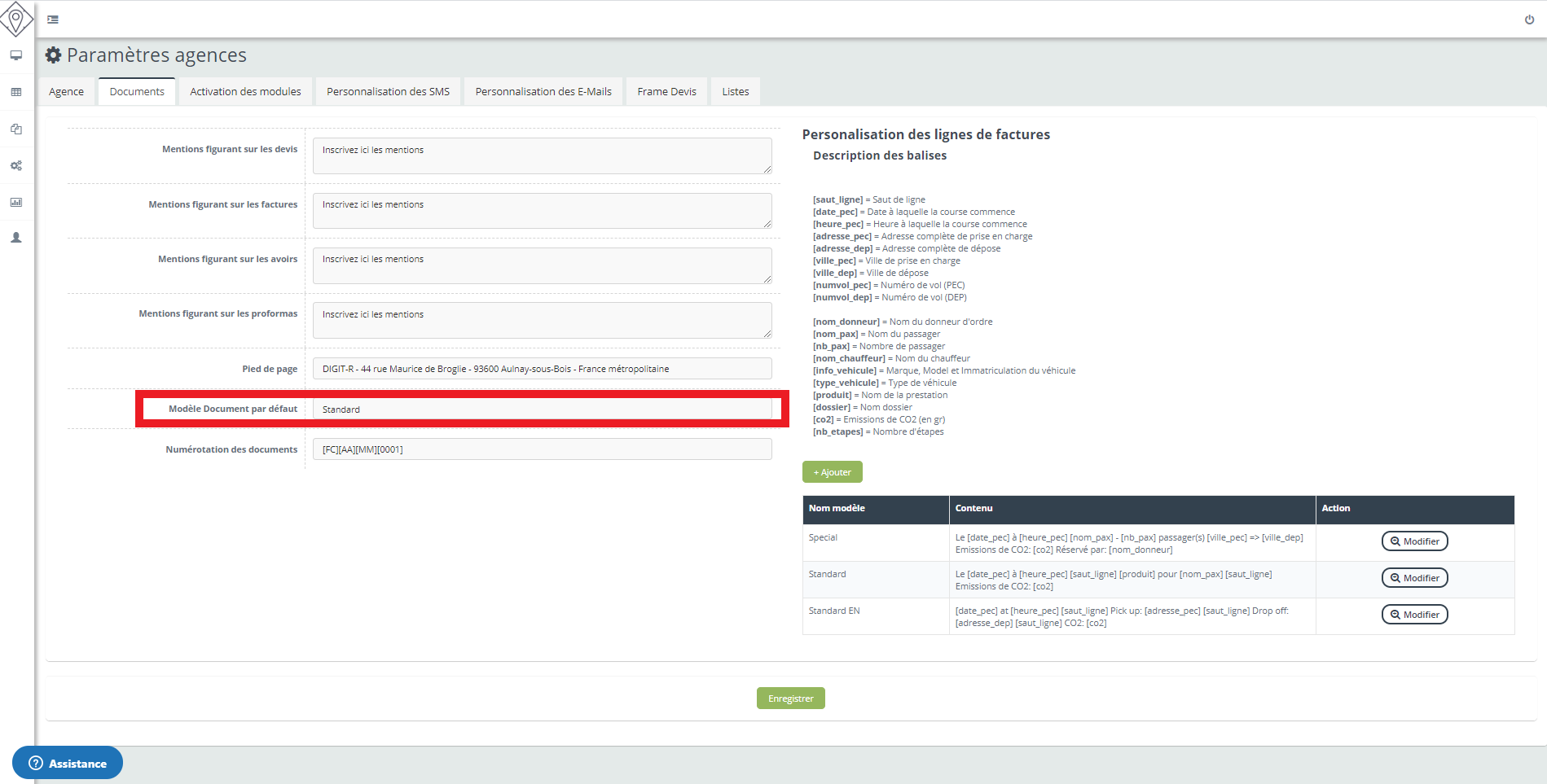The image size is (1547, 784).
Task: Open the Personnalisation des SMS tab
Action: (x=388, y=92)
